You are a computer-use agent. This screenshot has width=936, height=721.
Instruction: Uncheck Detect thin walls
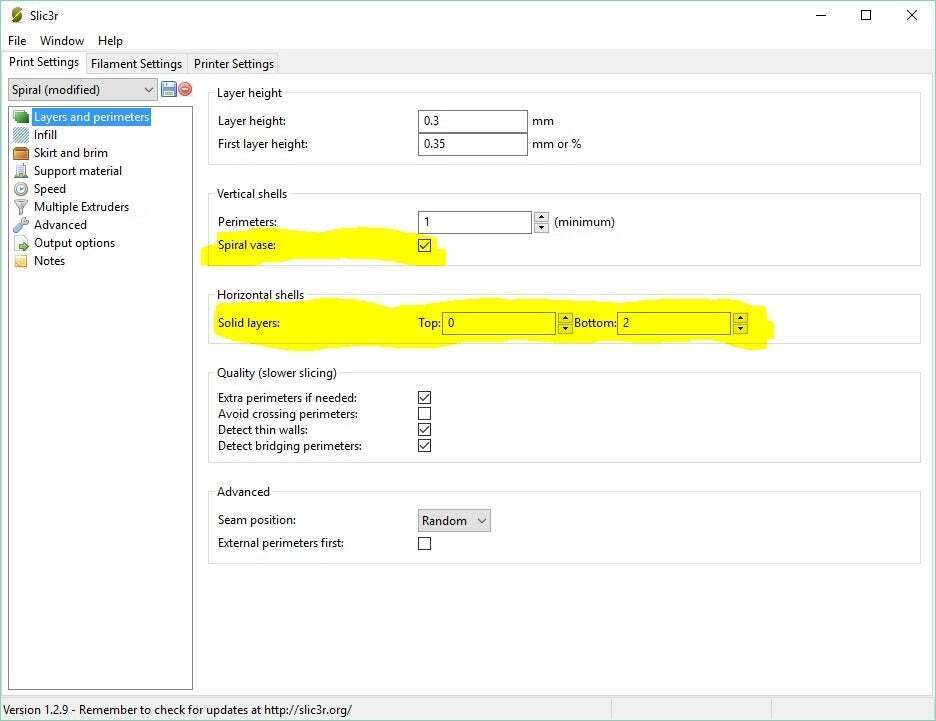point(424,430)
